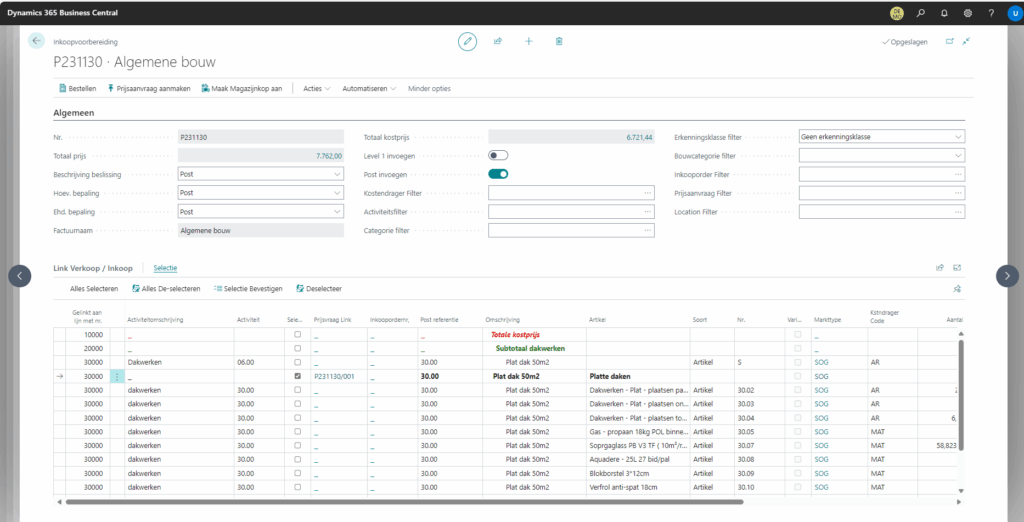Viewport: 1024px width, 522px height.
Task: Click the plus icon to add new
Action: 528,41
